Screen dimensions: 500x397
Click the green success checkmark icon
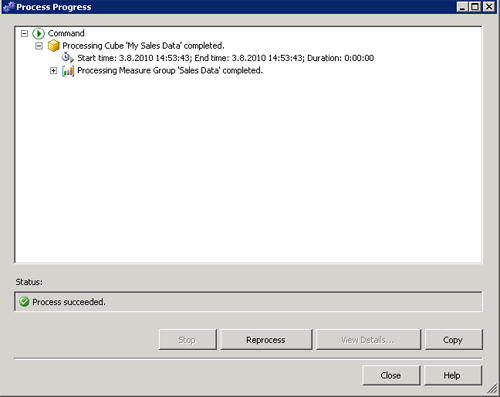[x=24, y=302]
